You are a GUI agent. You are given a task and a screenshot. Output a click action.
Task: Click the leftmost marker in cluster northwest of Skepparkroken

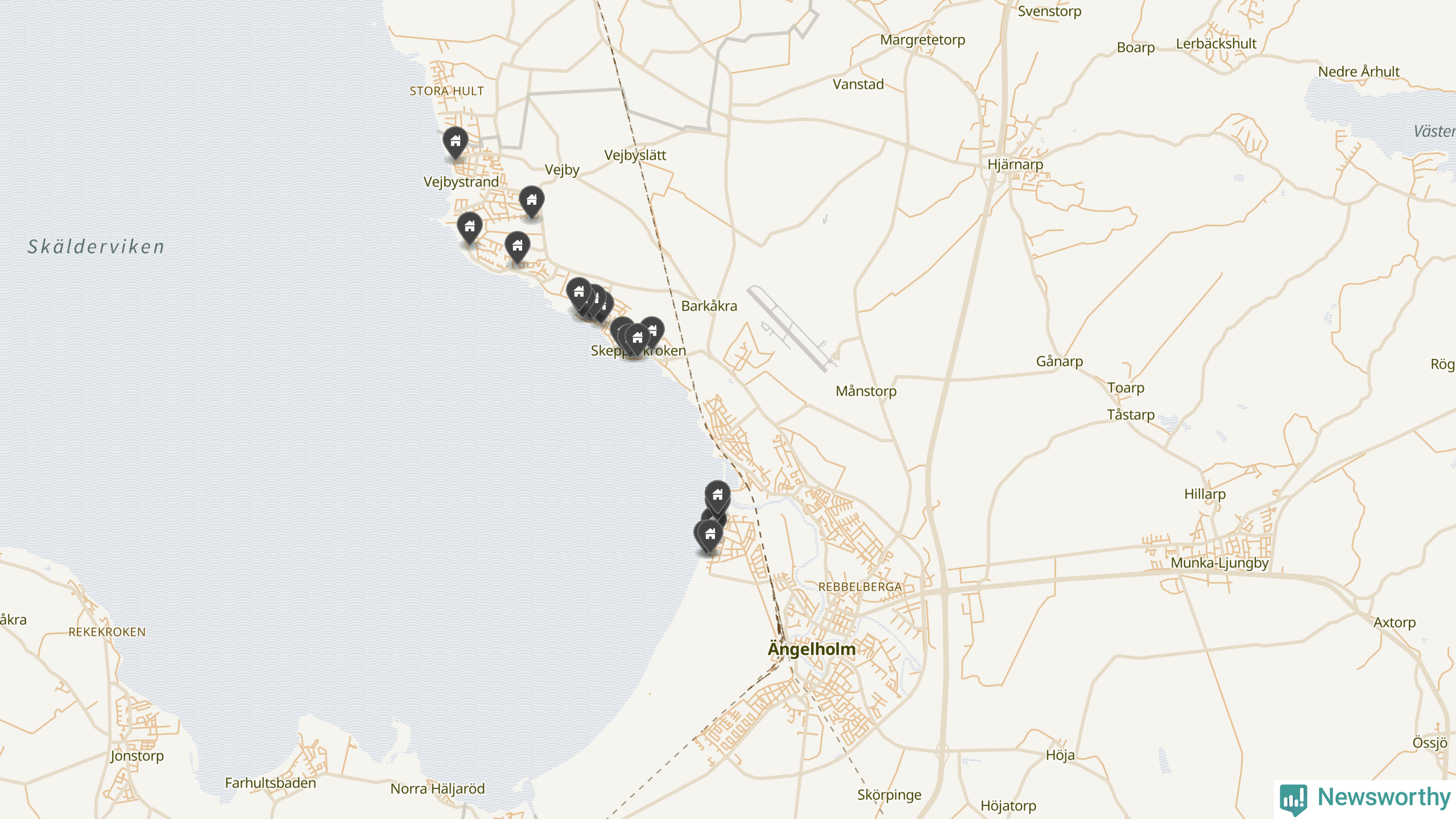(x=579, y=294)
